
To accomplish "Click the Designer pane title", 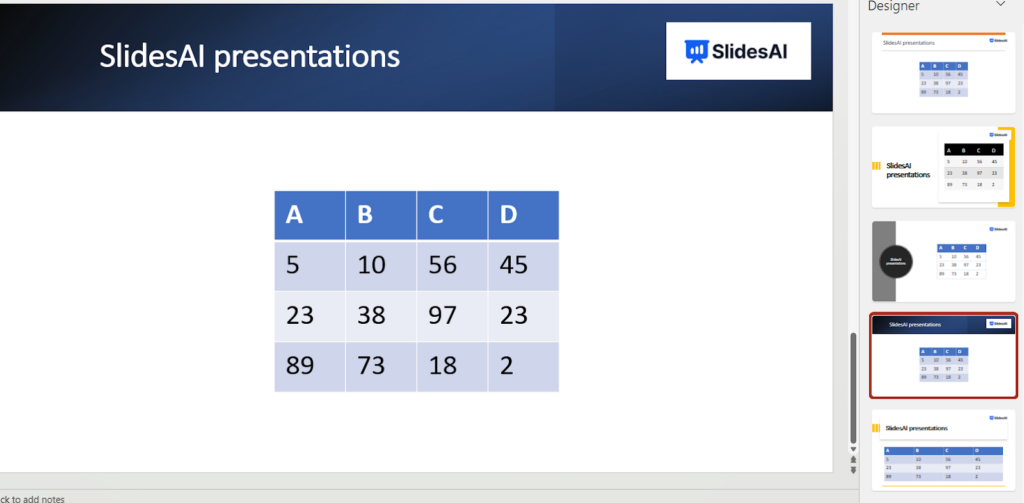I will click(x=892, y=6).
